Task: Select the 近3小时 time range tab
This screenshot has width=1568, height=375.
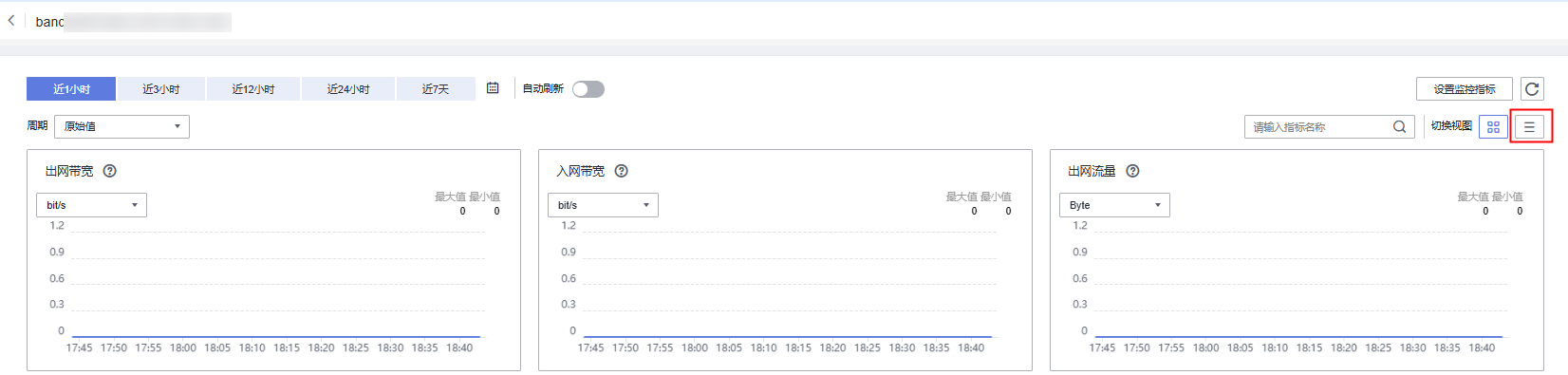Action: point(160,89)
